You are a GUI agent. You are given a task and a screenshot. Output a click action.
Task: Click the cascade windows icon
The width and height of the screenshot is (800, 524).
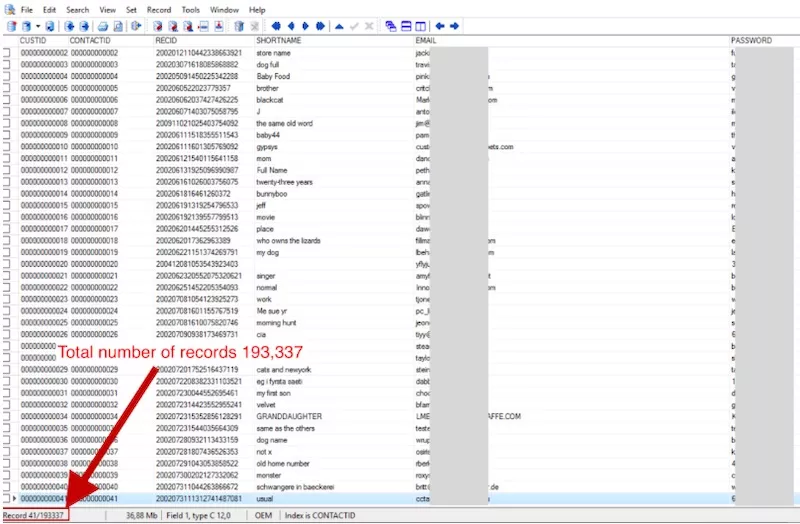coord(391,26)
